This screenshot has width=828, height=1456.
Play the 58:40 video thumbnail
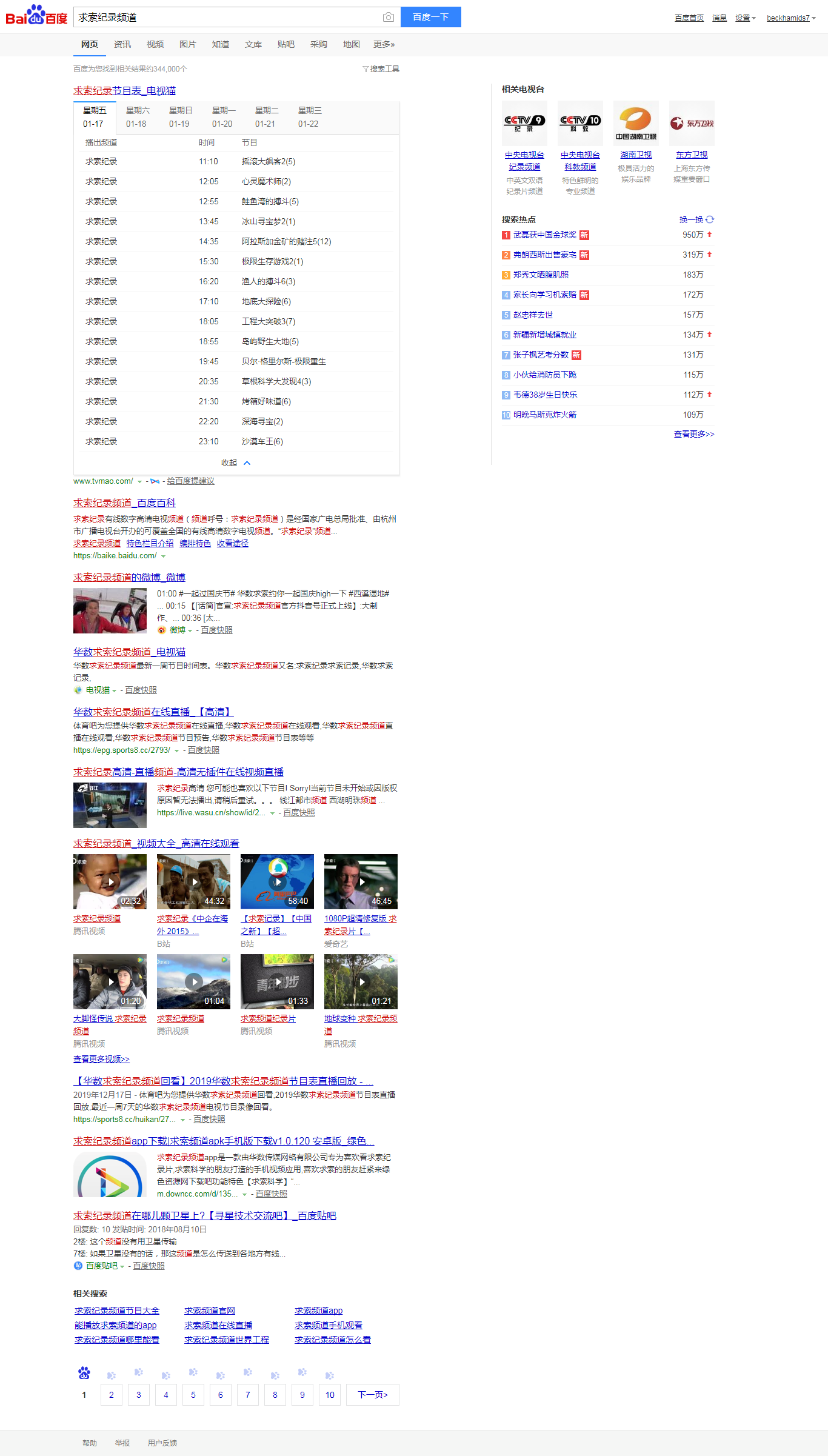[277, 881]
